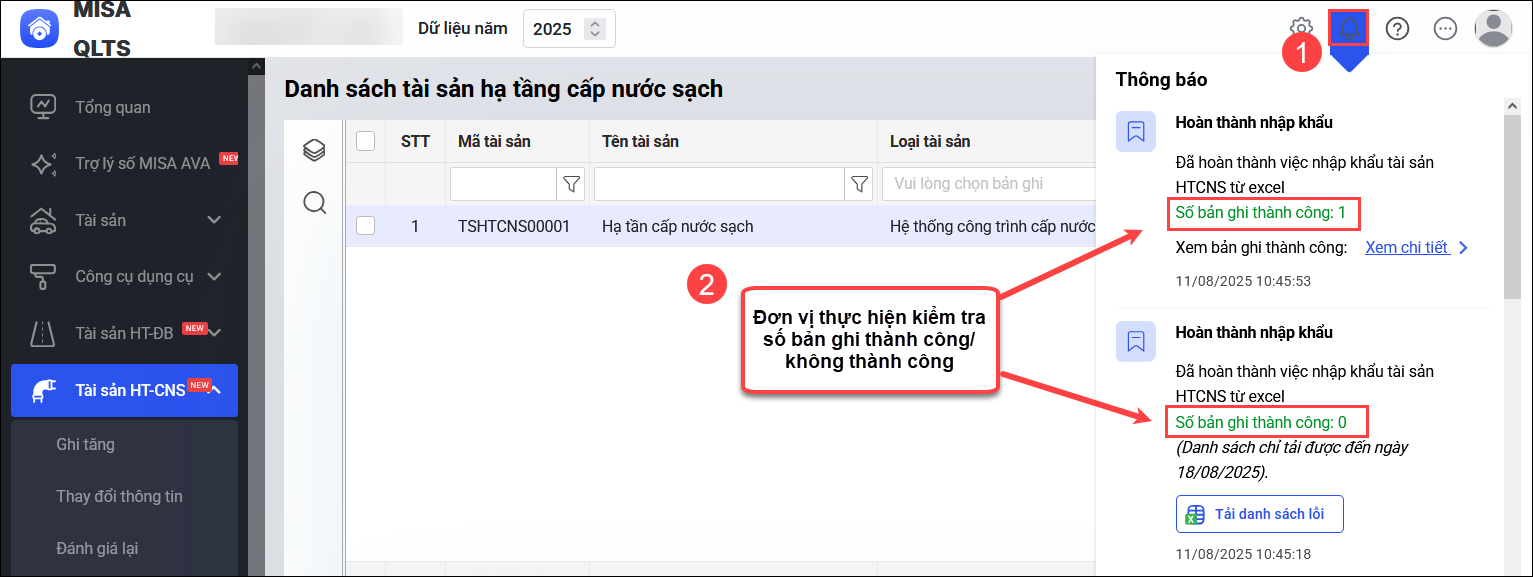
Task: Click the Xem chi tiết link
Action: tap(1407, 248)
